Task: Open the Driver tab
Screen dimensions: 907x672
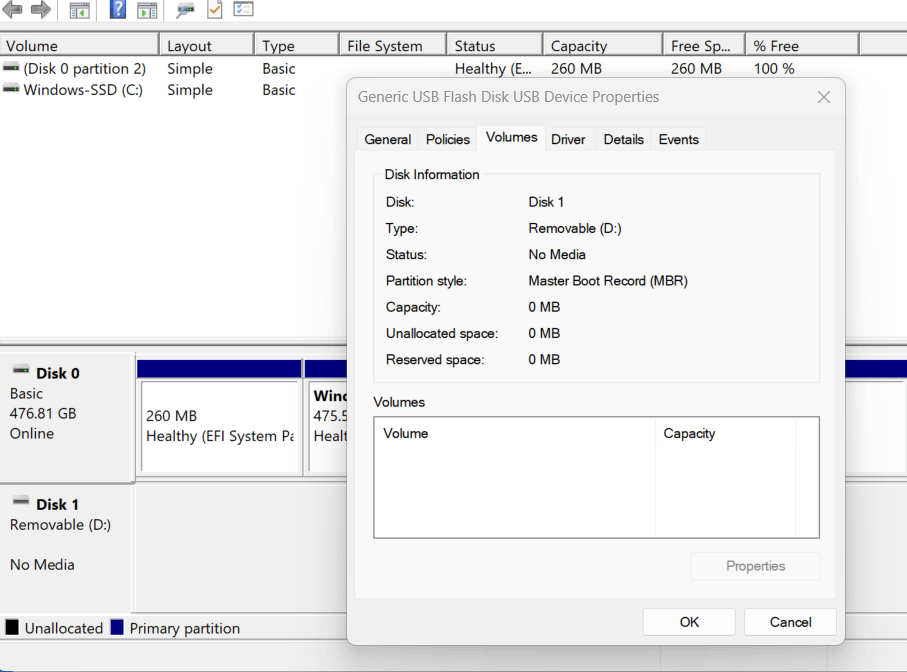Action: 568,139
